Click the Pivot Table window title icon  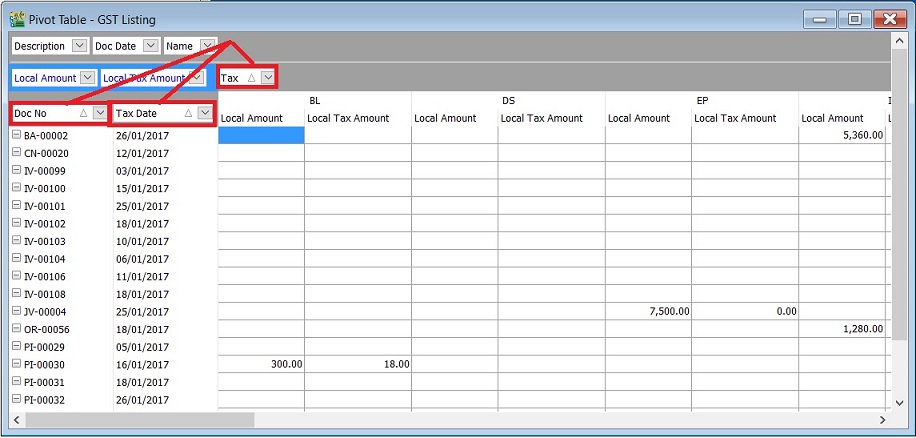[x=16, y=19]
